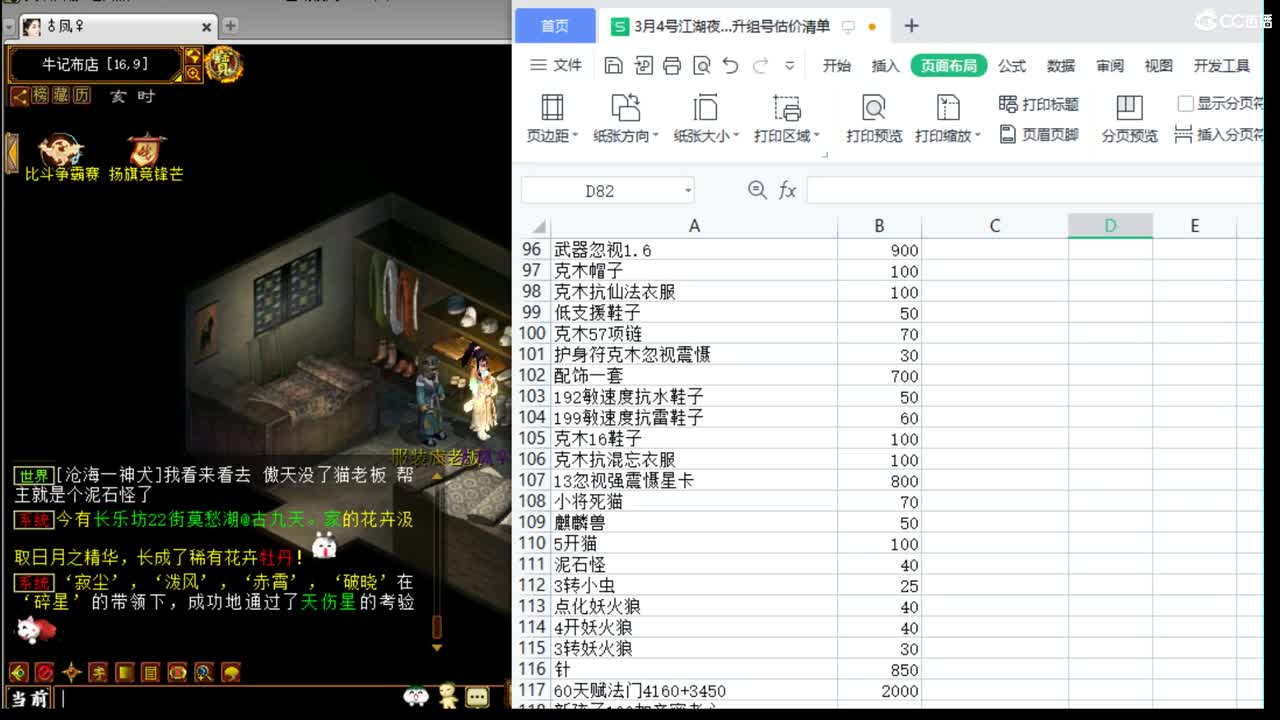This screenshot has width=1280, height=720.
Task: Open the Name Box dropdown showing D82
Action: tap(687, 190)
